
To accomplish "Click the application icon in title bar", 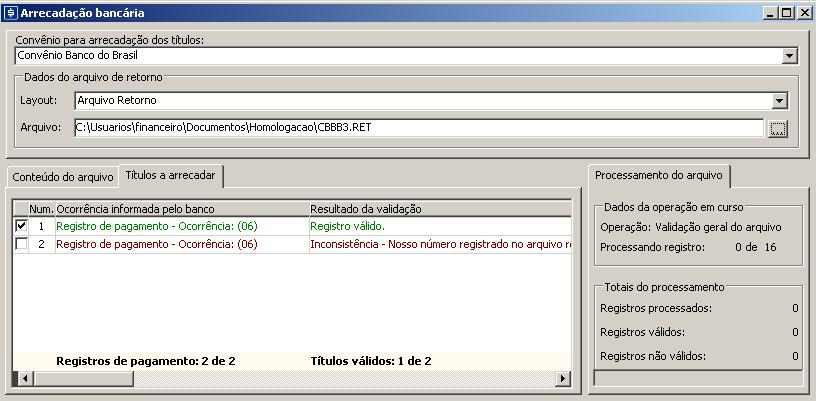I will (x=11, y=13).
